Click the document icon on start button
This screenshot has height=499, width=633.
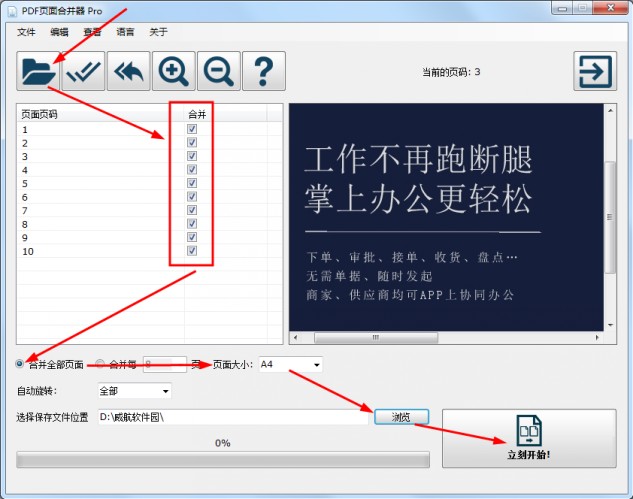pyautogui.click(x=529, y=431)
